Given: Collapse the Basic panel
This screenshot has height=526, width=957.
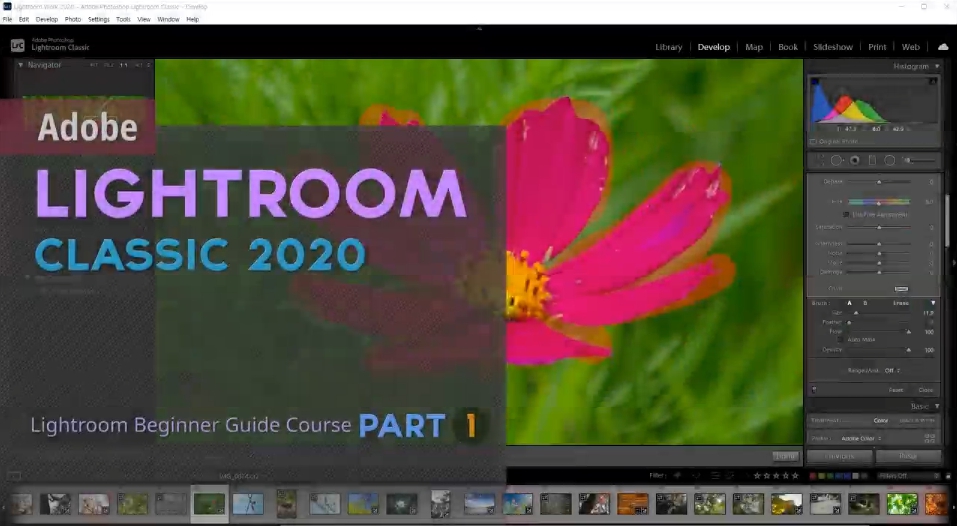Looking at the screenshot, I should [937, 406].
